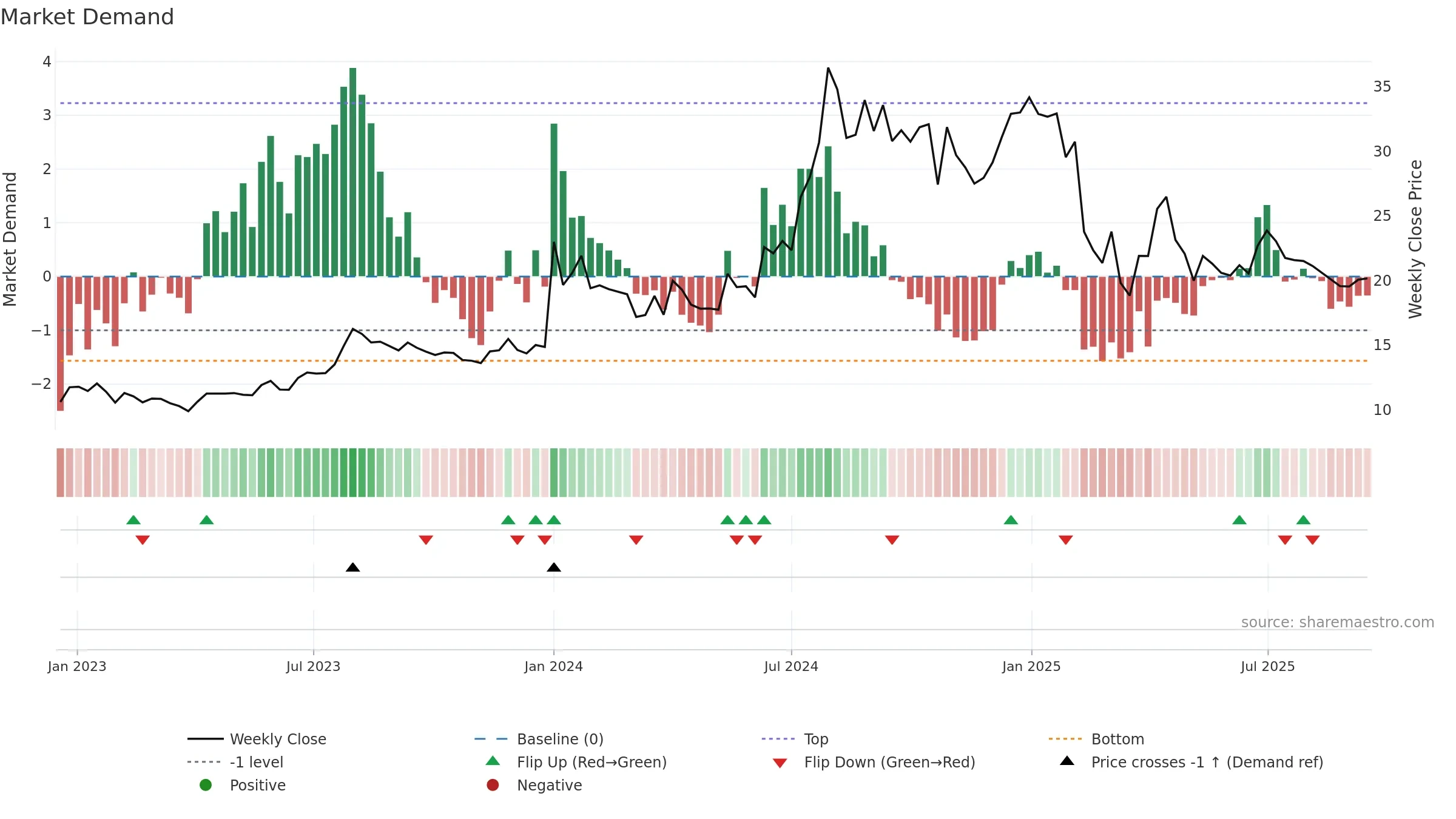Click the red Negative circle icon
This screenshot has height=819, width=1456.
tap(493, 785)
